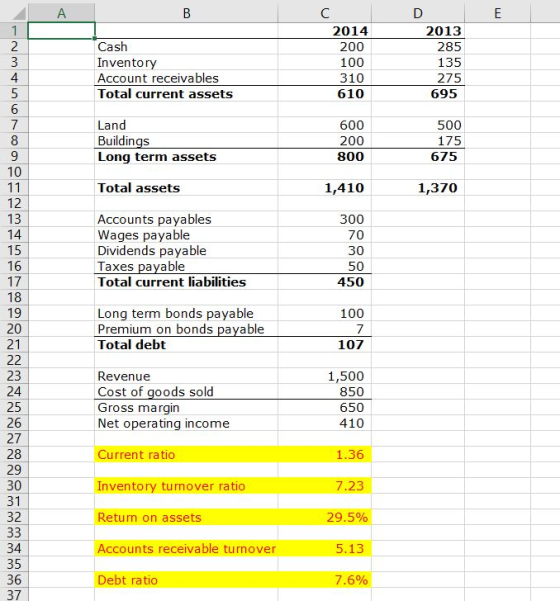Select Wages payable value 70
Image resolution: width=560 pixels, height=601 pixels.
(x=325, y=235)
